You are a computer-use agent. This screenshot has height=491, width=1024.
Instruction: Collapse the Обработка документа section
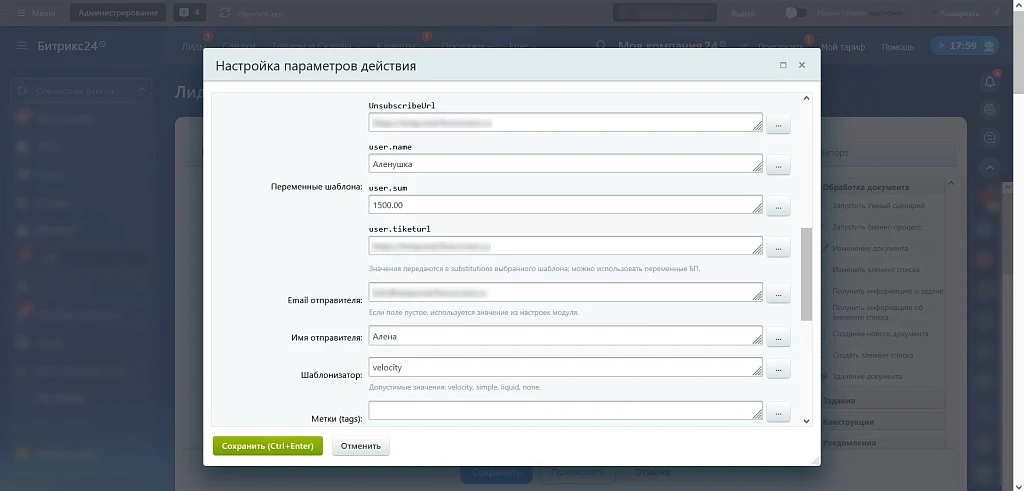coord(883,187)
